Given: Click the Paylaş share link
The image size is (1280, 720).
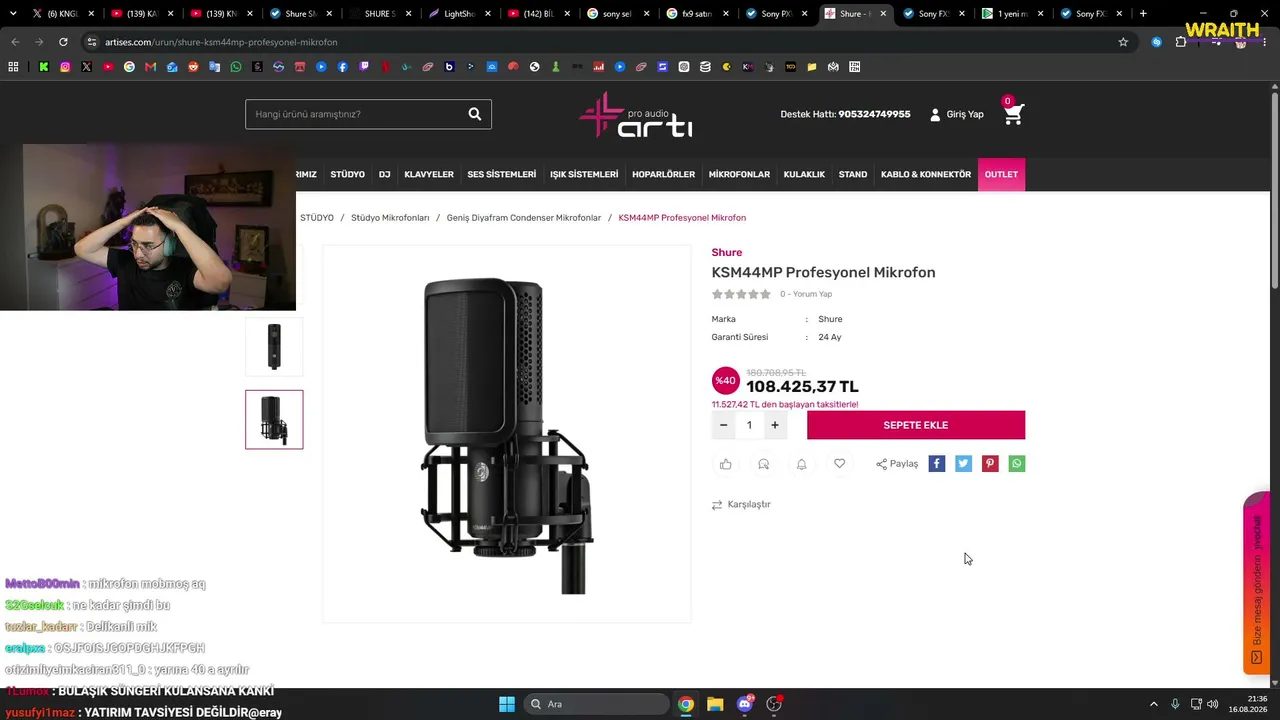Looking at the screenshot, I should pos(897,464).
